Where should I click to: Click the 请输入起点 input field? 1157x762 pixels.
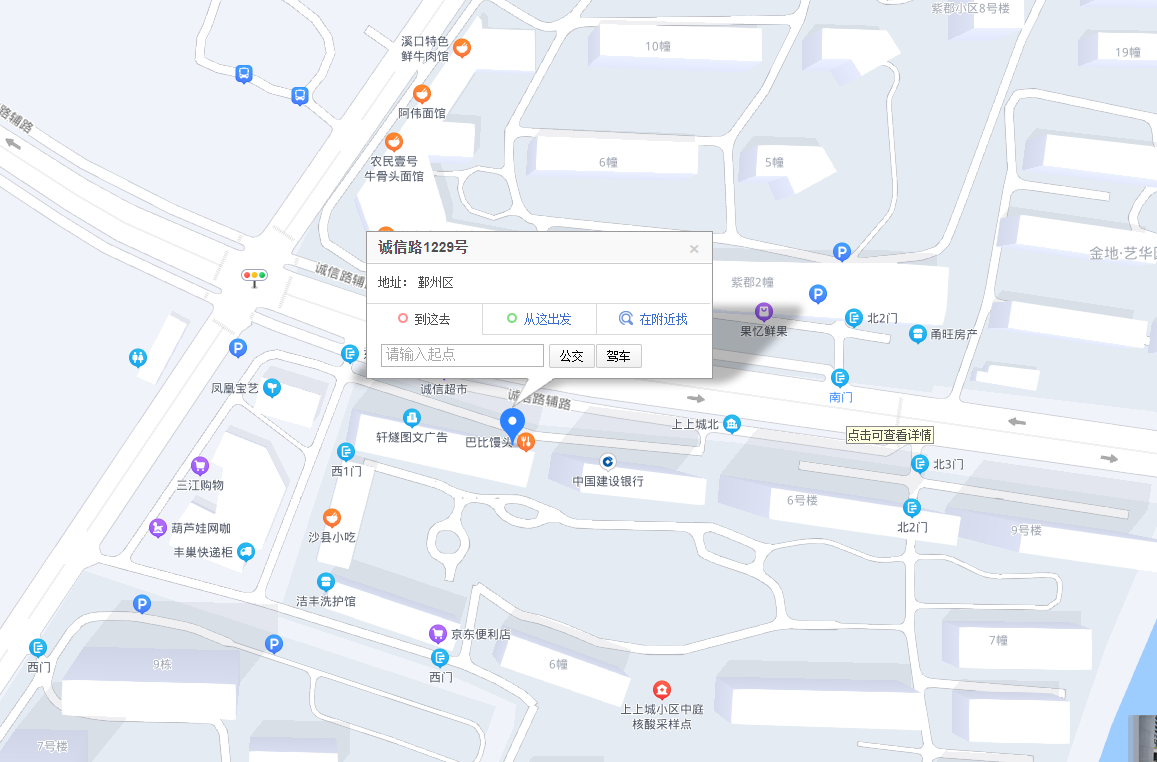click(462, 355)
